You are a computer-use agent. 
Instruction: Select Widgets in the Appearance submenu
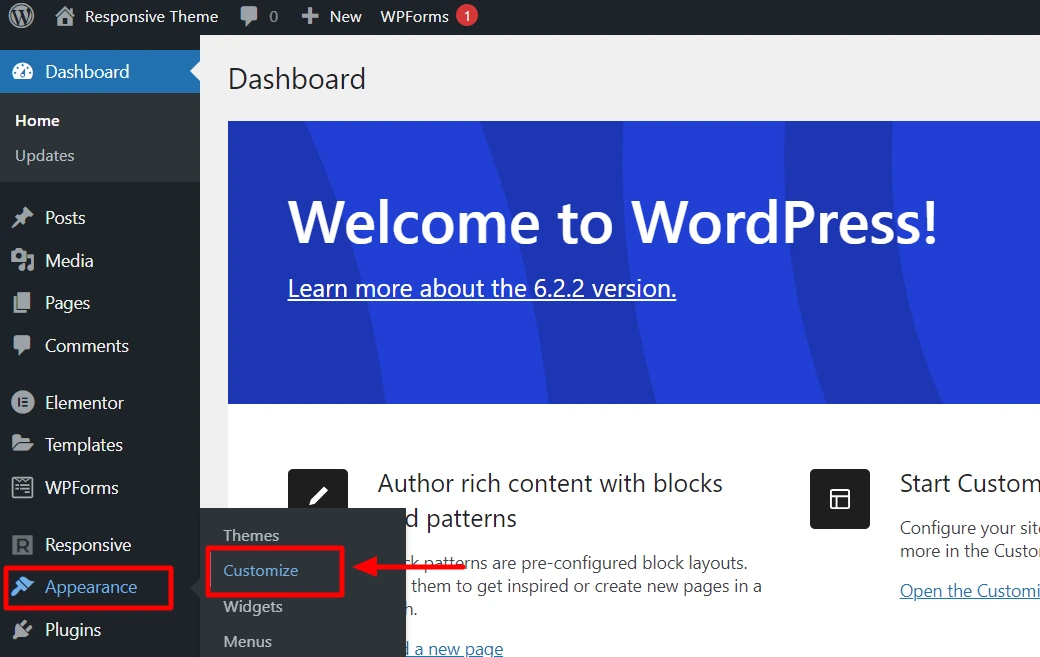coord(253,606)
